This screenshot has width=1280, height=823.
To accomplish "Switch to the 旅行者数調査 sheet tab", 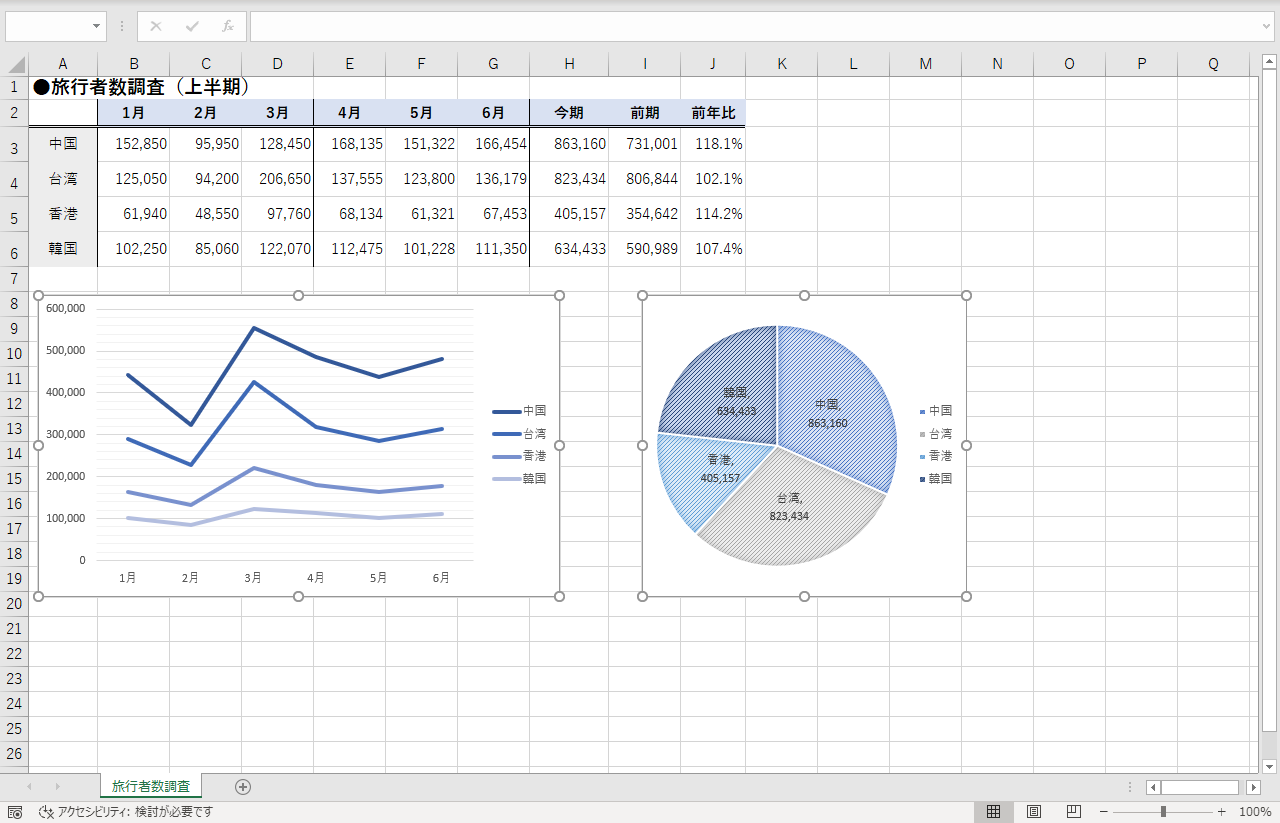I will point(151,786).
